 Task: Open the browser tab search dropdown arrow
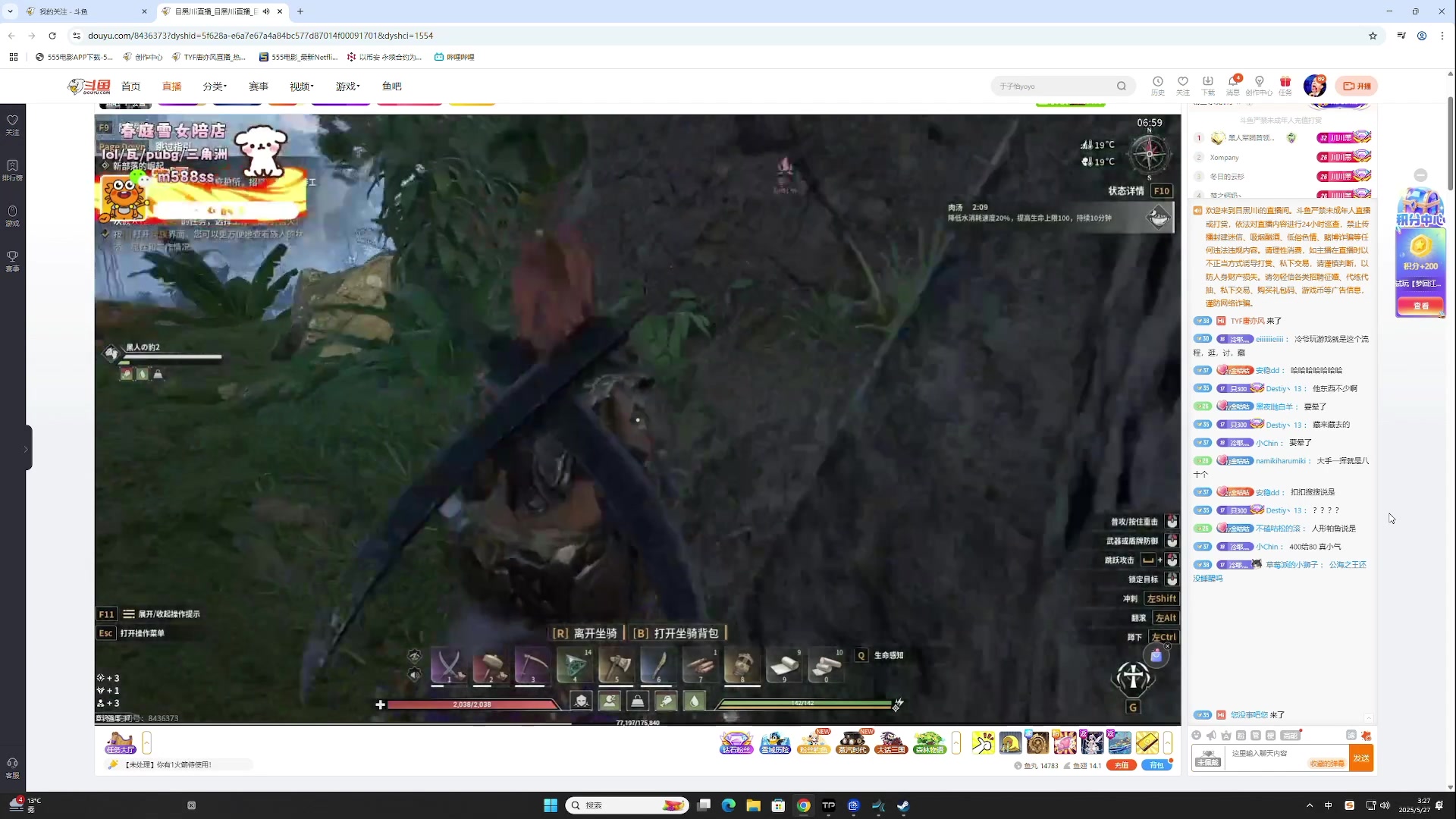tap(10, 11)
